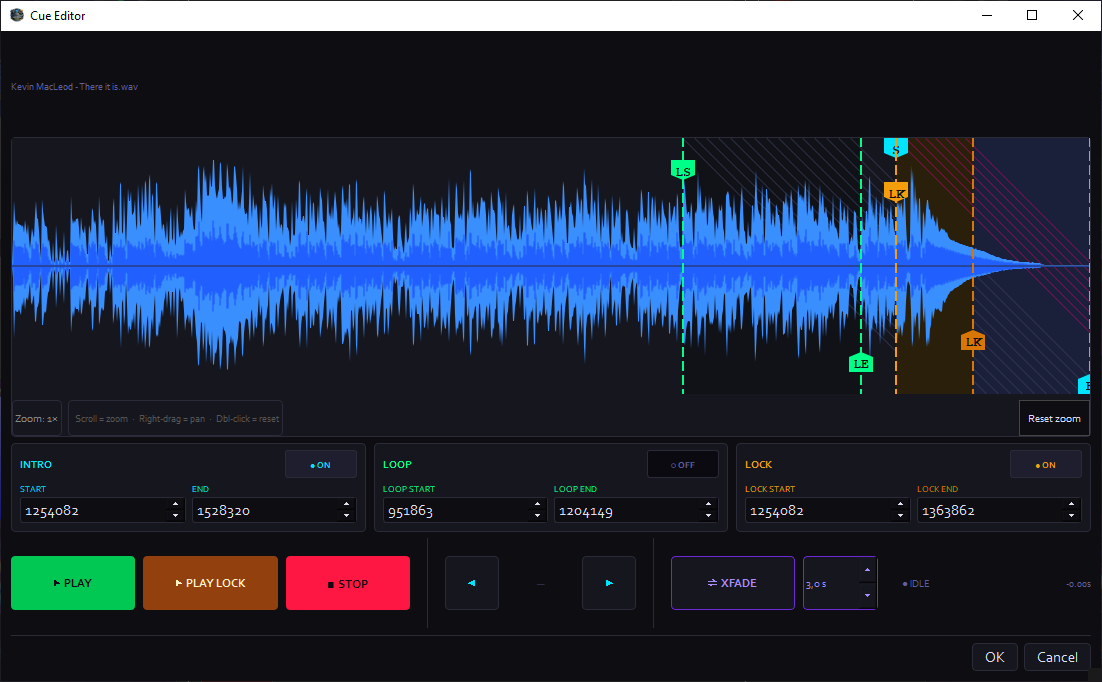This screenshot has height=682, width=1102.
Task: Minimize the Cue Editor window
Action: pyautogui.click(x=987, y=15)
